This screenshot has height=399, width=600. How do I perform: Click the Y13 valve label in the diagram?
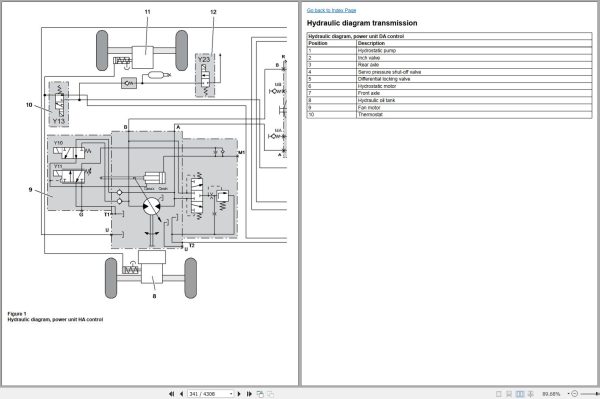pos(59,121)
